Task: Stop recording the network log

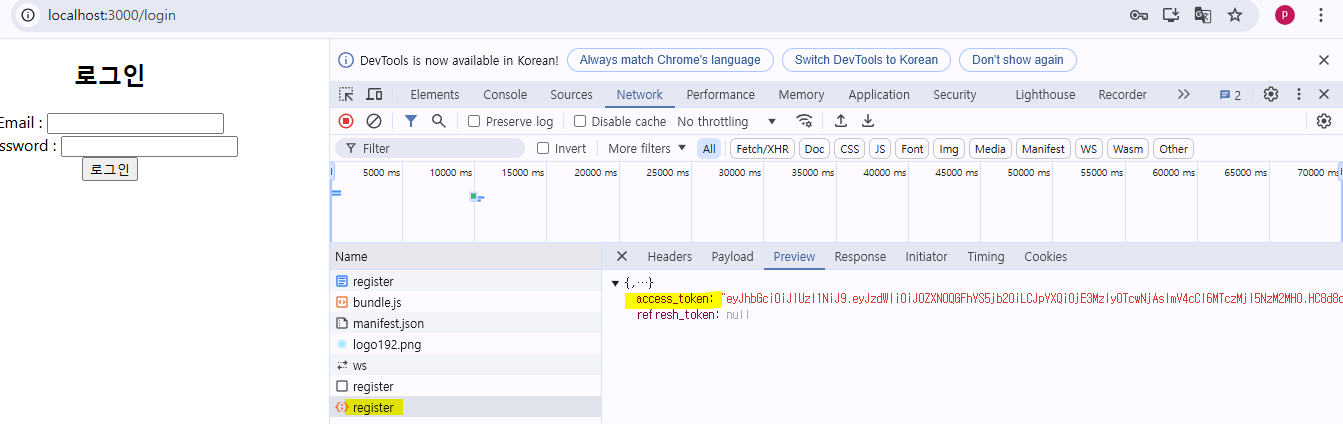Action: (x=346, y=121)
